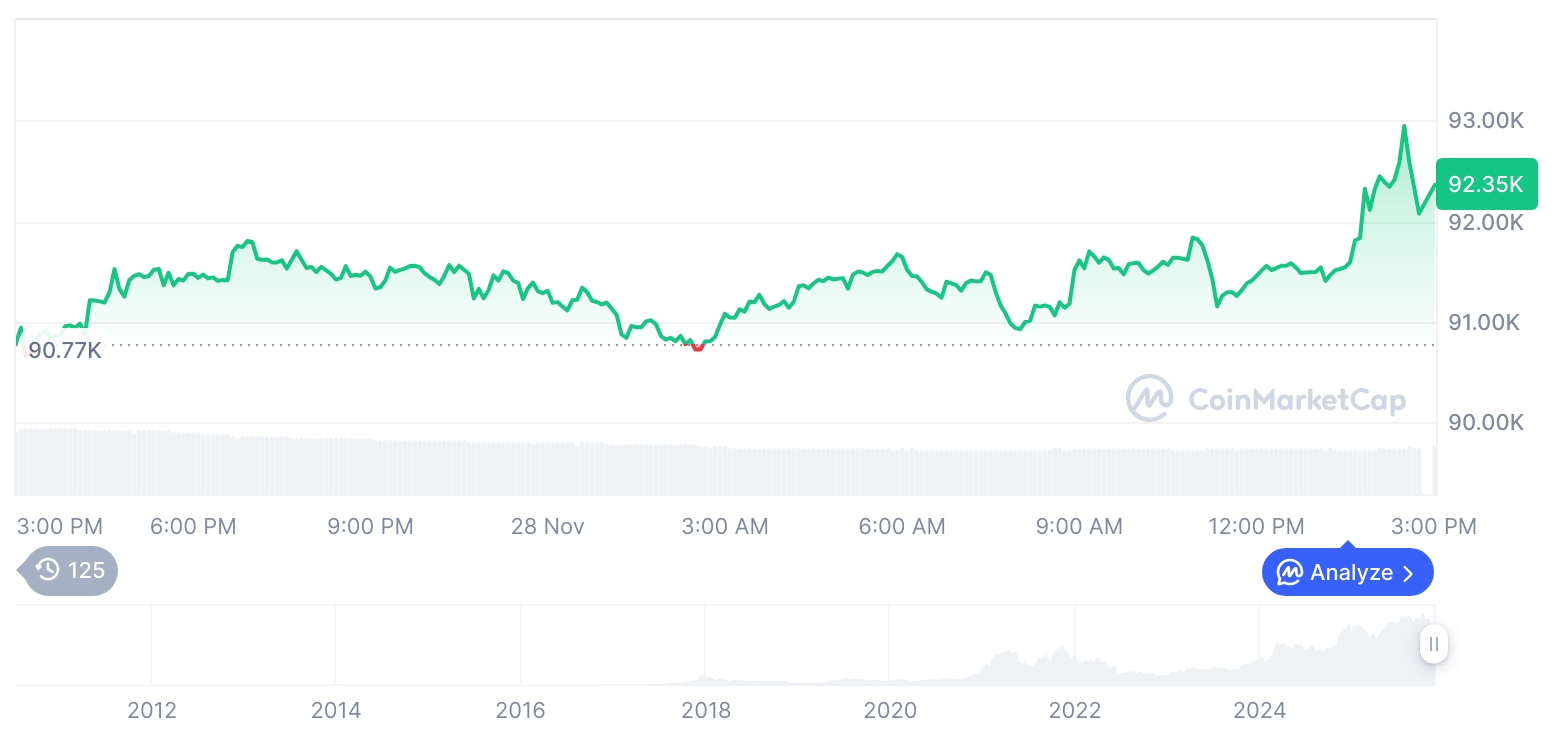Click the 2024 year label in navigator
This screenshot has height=732, width=1566.
click(1259, 711)
